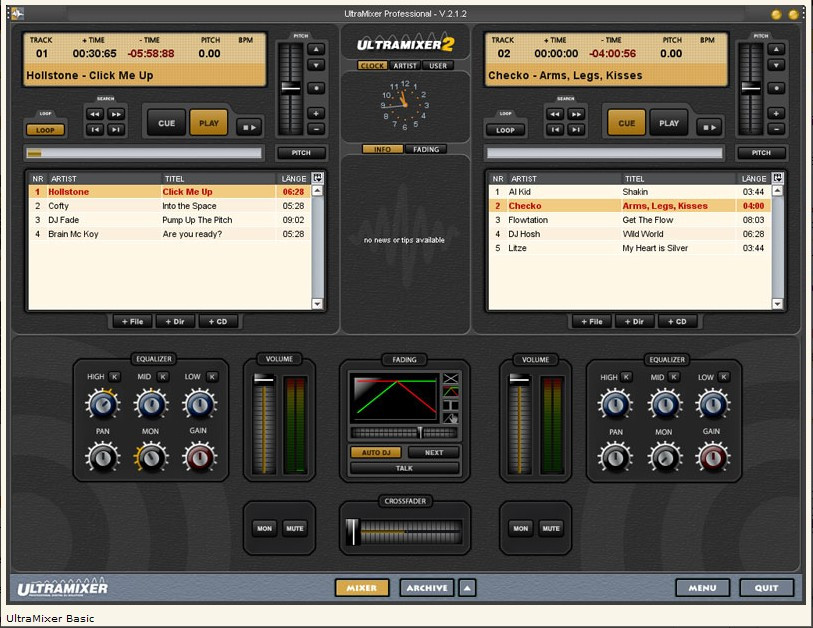Click right playlist + CD button
The height and width of the screenshot is (628, 813).
tap(677, 322)
